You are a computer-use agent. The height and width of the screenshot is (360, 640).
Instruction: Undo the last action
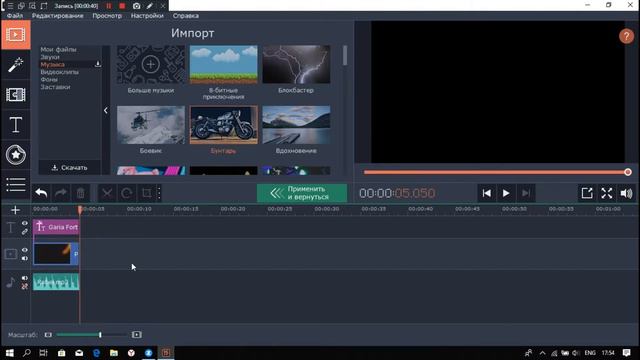[41, 193]
